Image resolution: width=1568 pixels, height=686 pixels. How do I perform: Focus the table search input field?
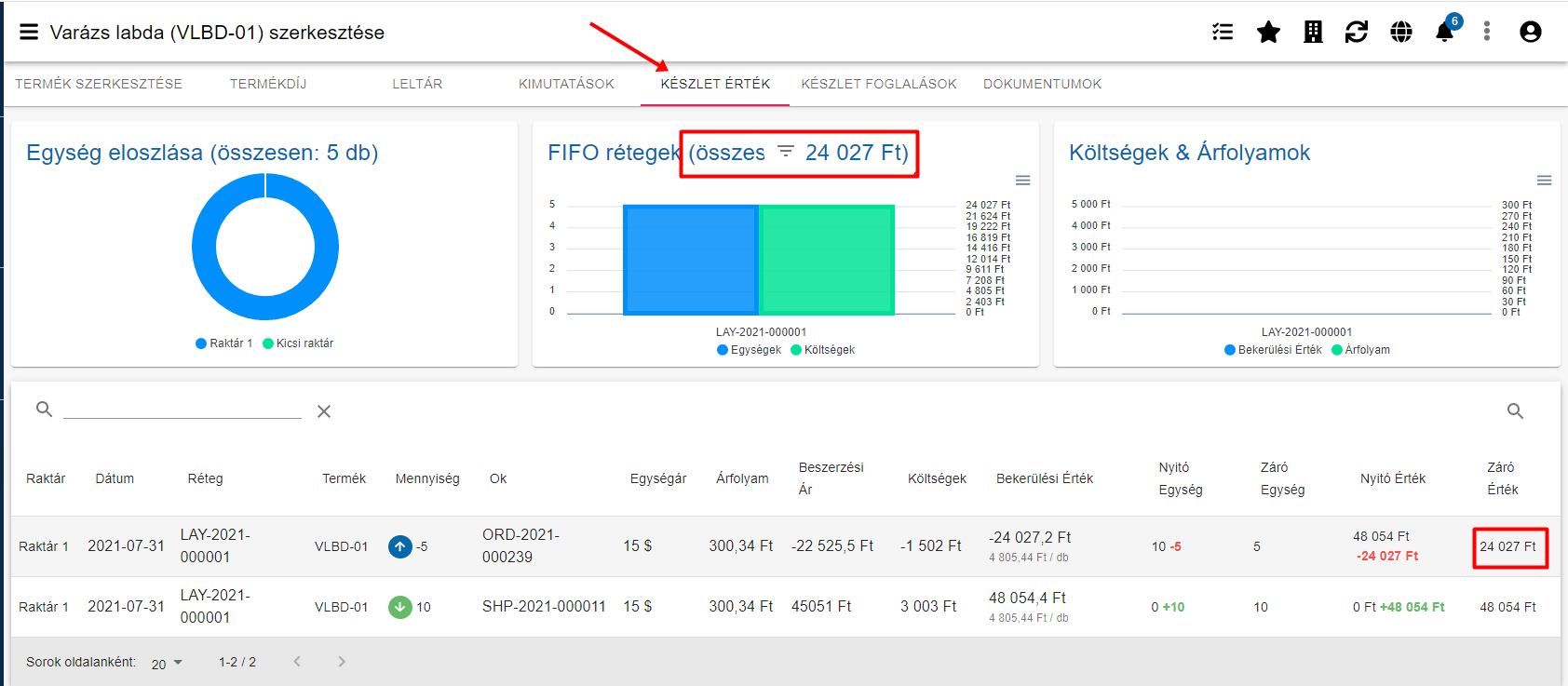tap(182, 409)
